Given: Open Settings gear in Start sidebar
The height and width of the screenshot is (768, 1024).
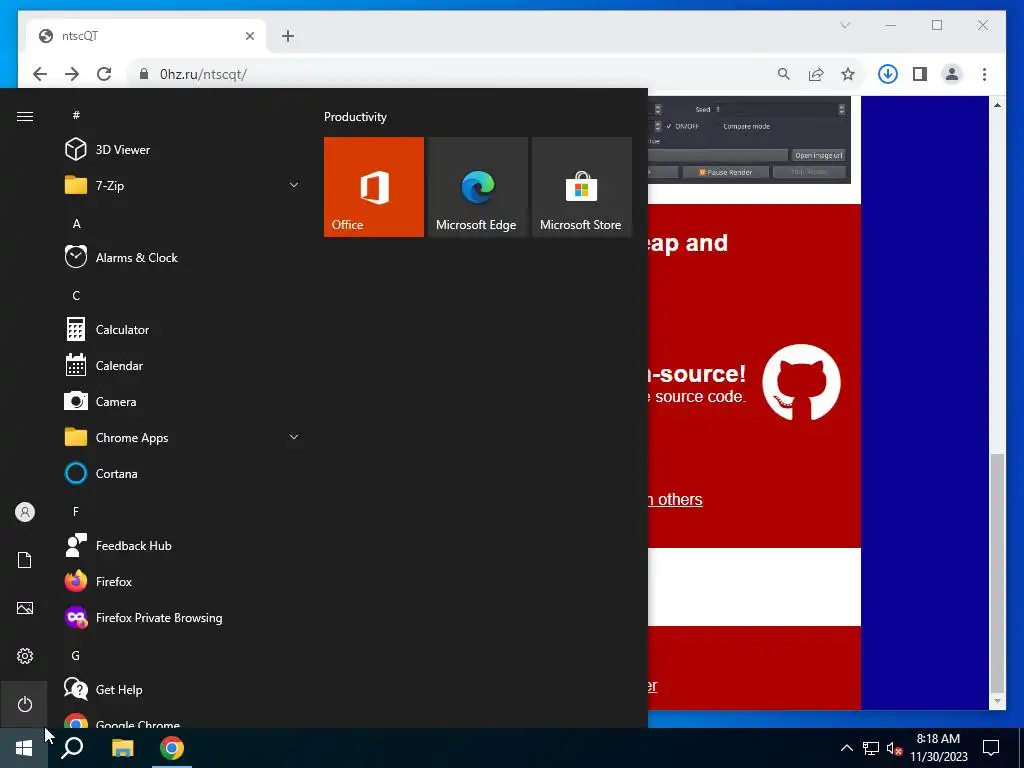Looking at the screenshot, I should click(25, 656).
